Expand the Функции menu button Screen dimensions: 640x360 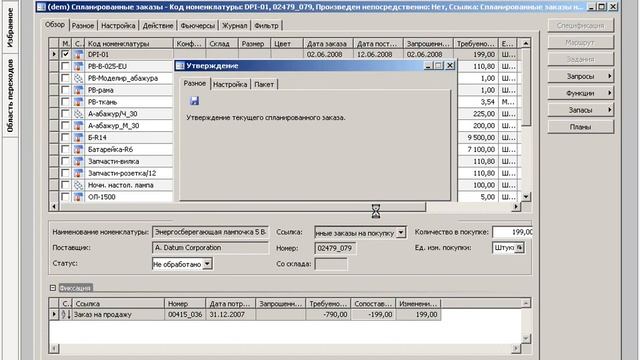[x=580, y=93]
